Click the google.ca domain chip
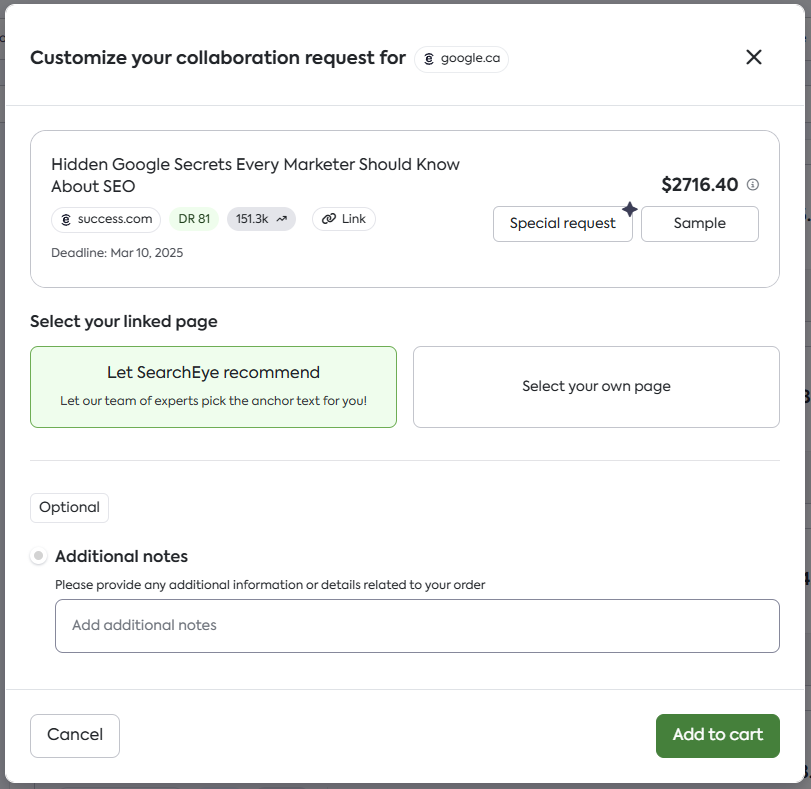Viewport: 811px width, 789px height. pyautogui.click(x=461, y=59)
